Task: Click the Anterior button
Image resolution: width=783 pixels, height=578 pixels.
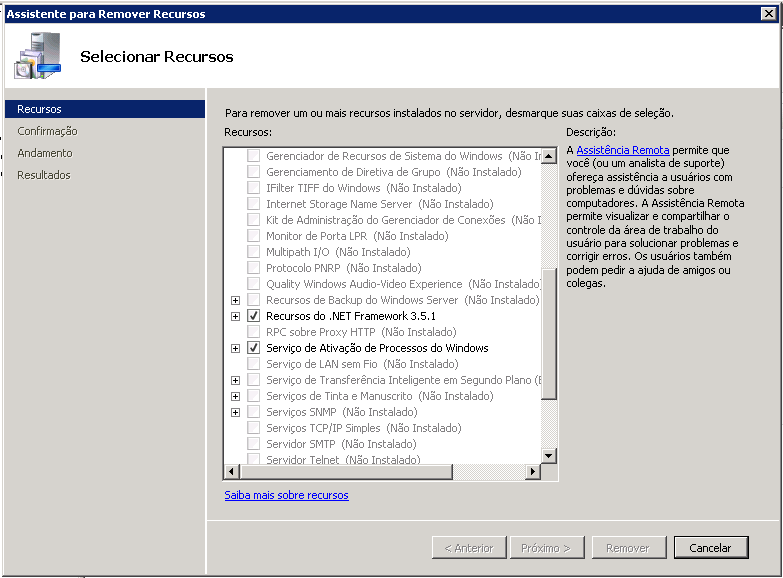Action: point(469,548)
